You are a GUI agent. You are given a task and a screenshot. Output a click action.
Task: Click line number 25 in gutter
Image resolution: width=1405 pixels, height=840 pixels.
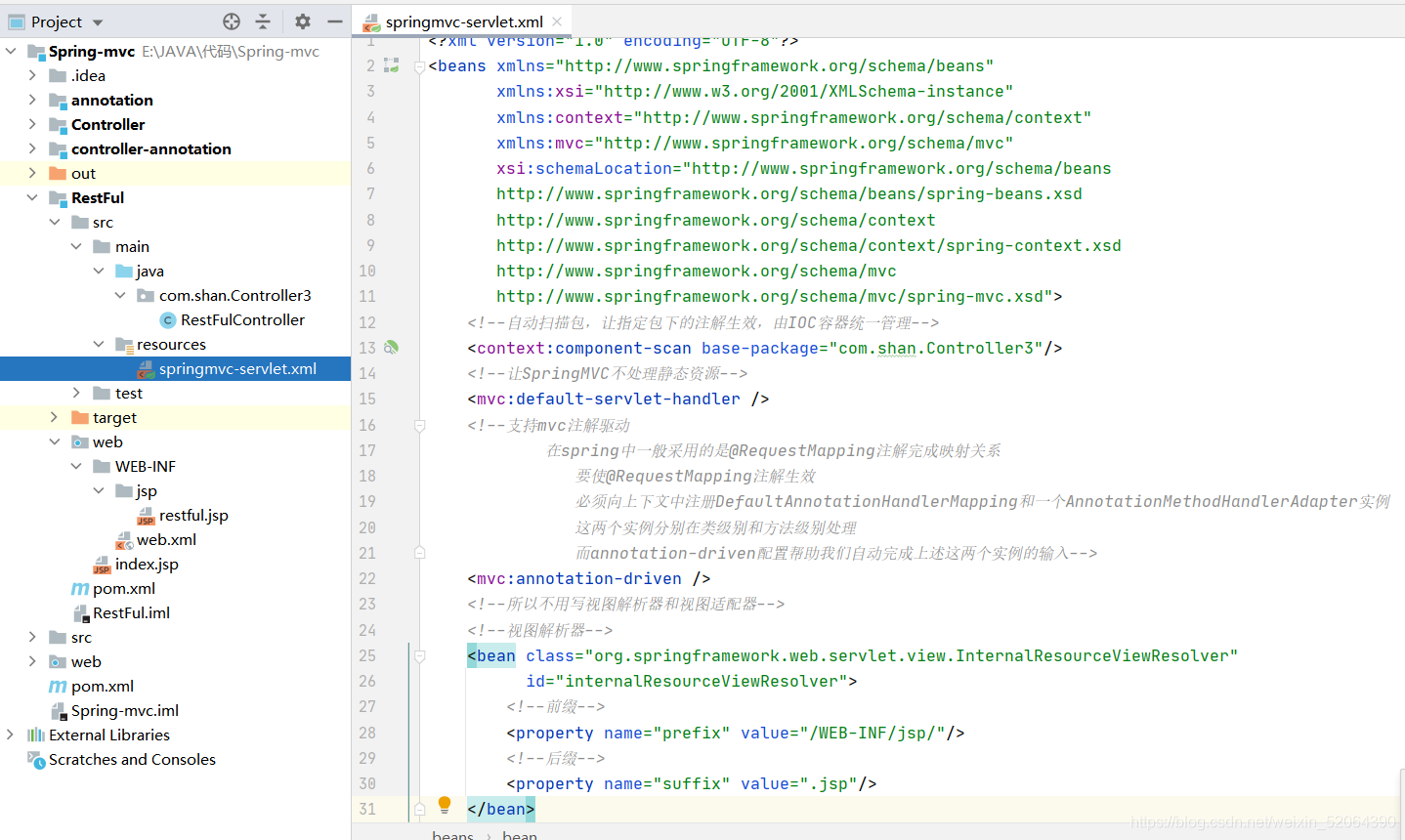(367, 655)
